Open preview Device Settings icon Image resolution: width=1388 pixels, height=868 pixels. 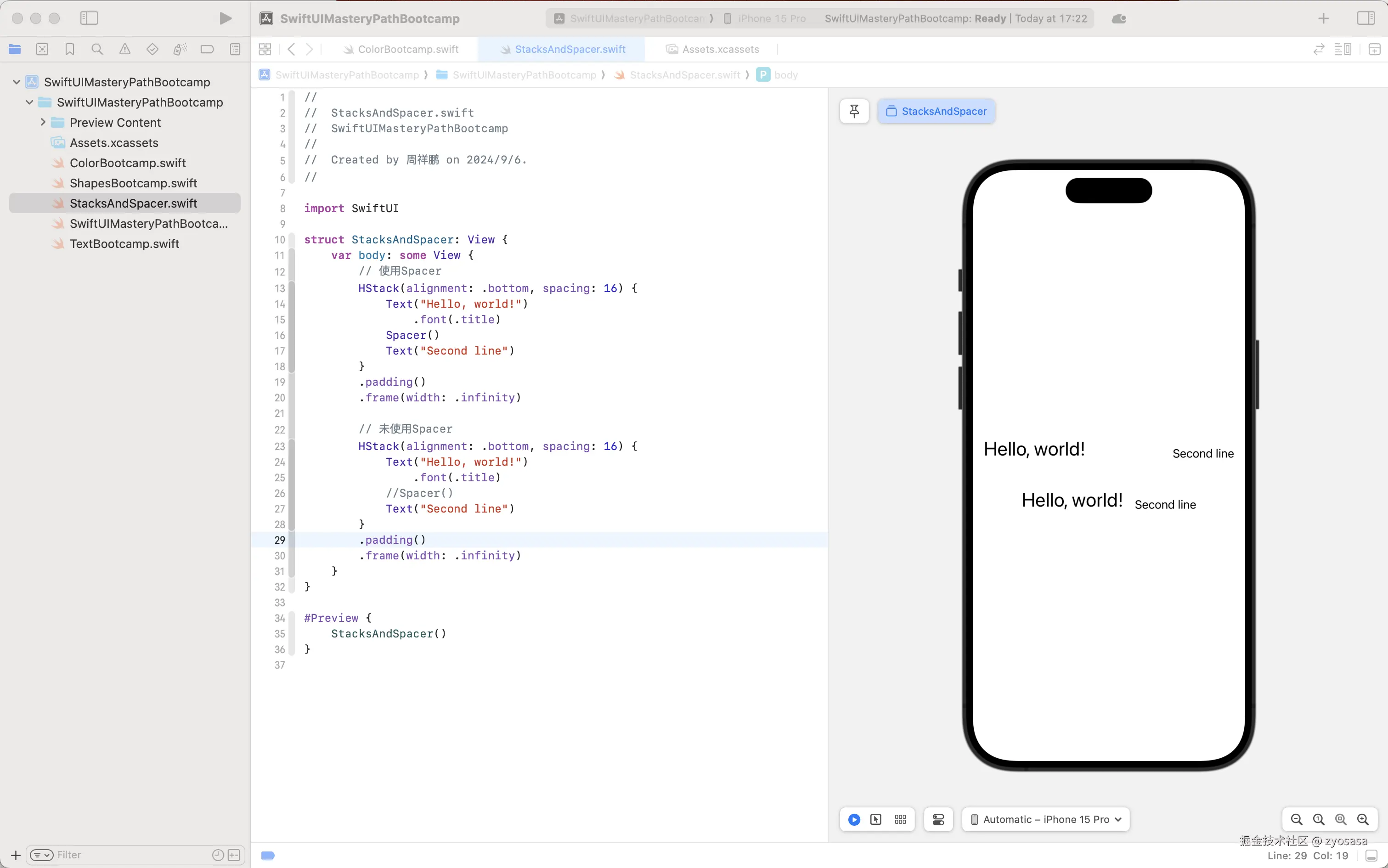click(x=938, y=819)
